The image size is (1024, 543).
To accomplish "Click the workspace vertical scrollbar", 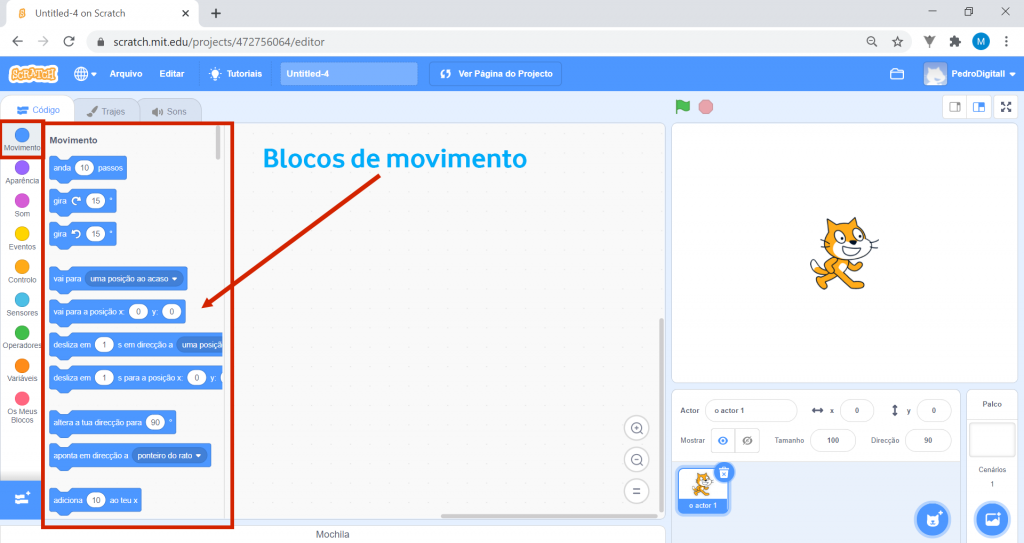I will pos(661,416).
